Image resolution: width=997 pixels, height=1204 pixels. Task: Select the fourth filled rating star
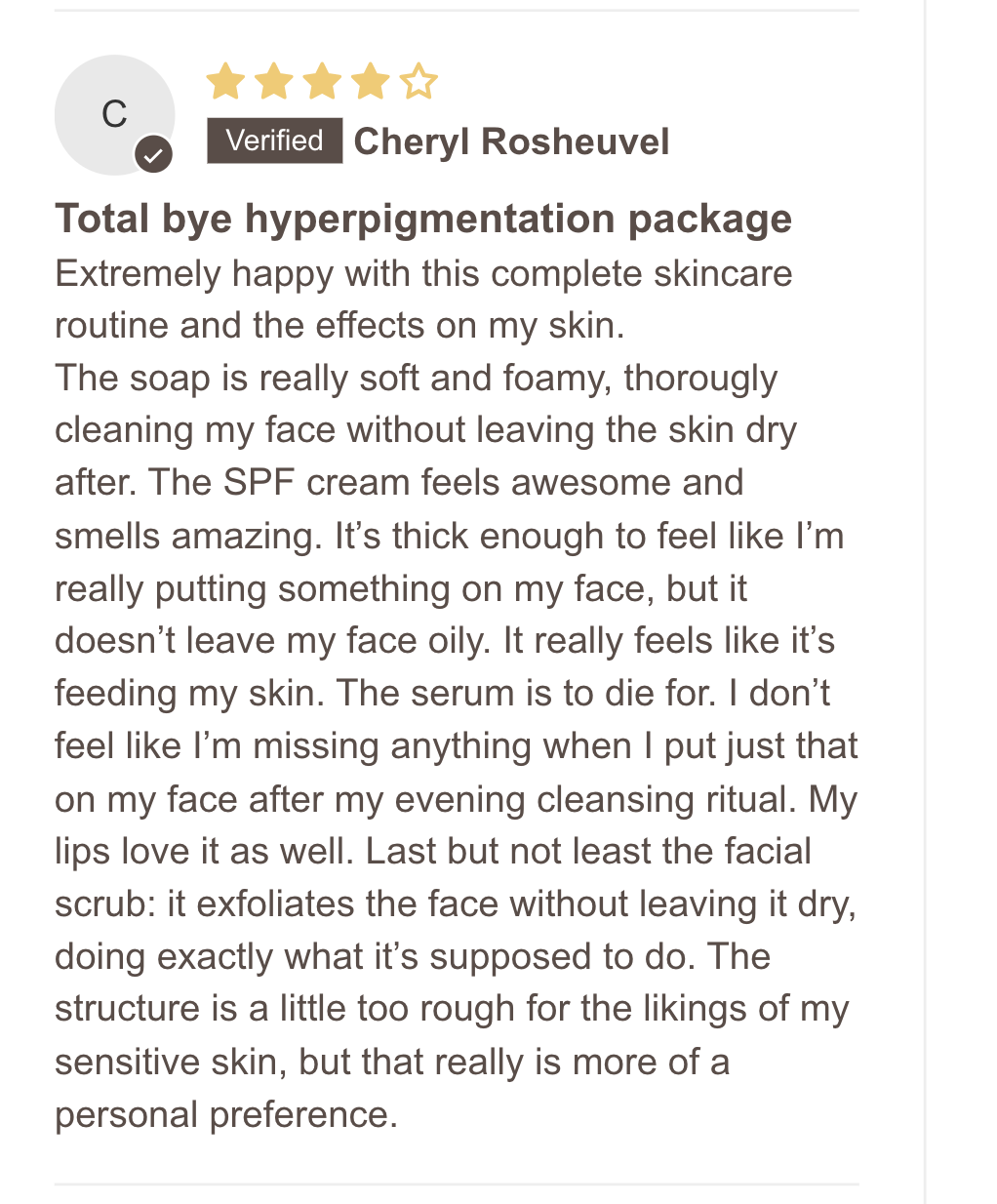pos(371,82)
